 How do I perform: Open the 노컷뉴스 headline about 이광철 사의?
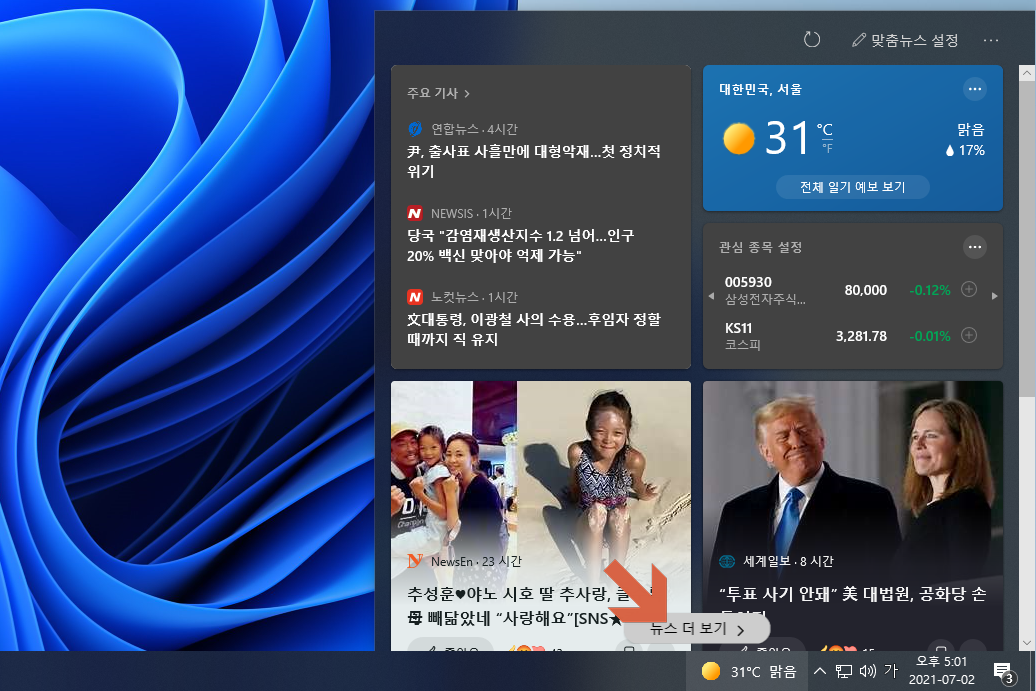click(x=534, y=329)
